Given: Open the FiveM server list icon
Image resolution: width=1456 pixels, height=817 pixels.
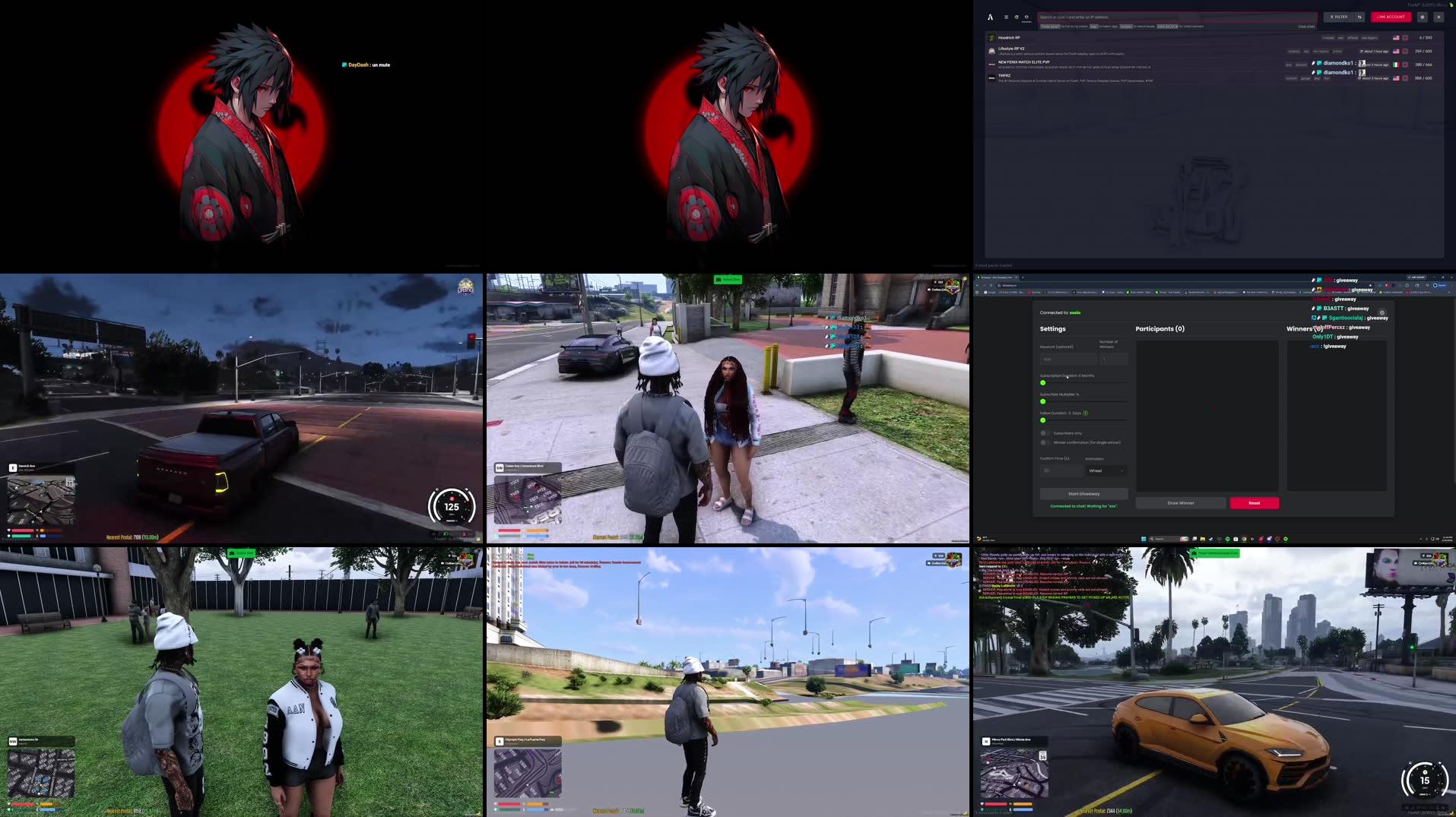Looking at the screenshot, I should 1006,17.
